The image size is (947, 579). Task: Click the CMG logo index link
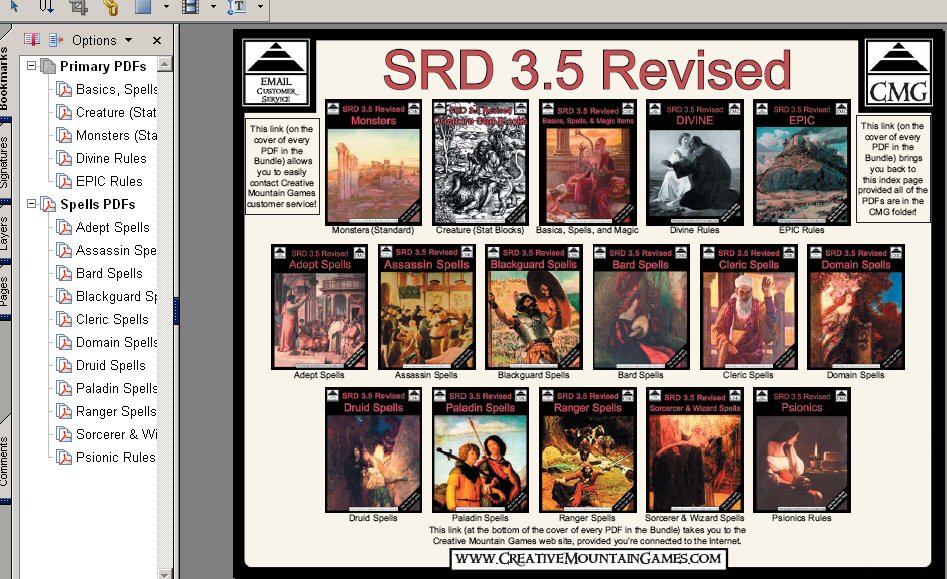click(899, 72)
